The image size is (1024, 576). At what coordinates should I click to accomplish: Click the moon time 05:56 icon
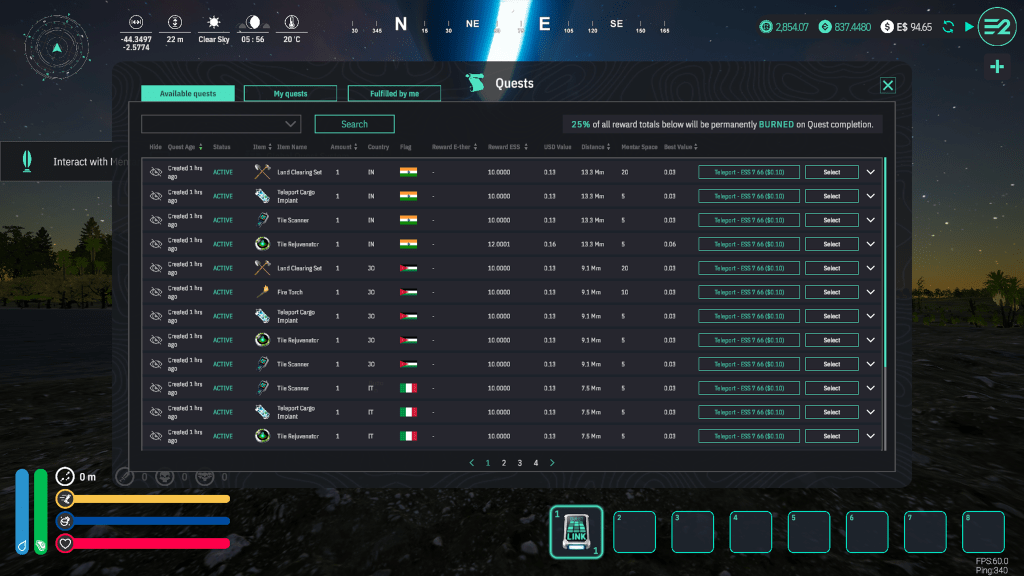coord(253,22)
